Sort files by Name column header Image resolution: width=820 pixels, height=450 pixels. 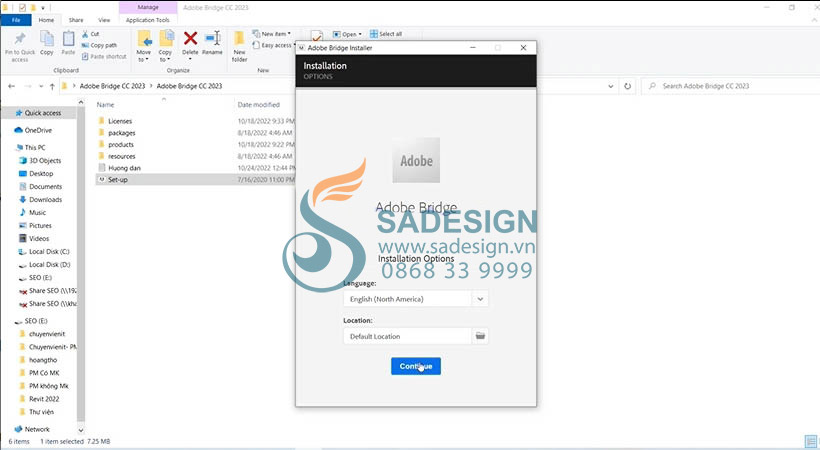[105, 105]
